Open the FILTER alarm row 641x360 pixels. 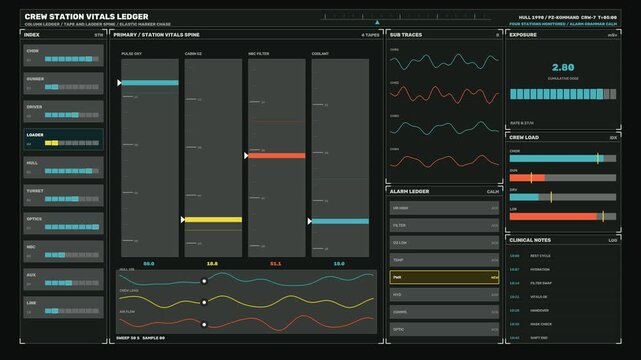(444, 225)
